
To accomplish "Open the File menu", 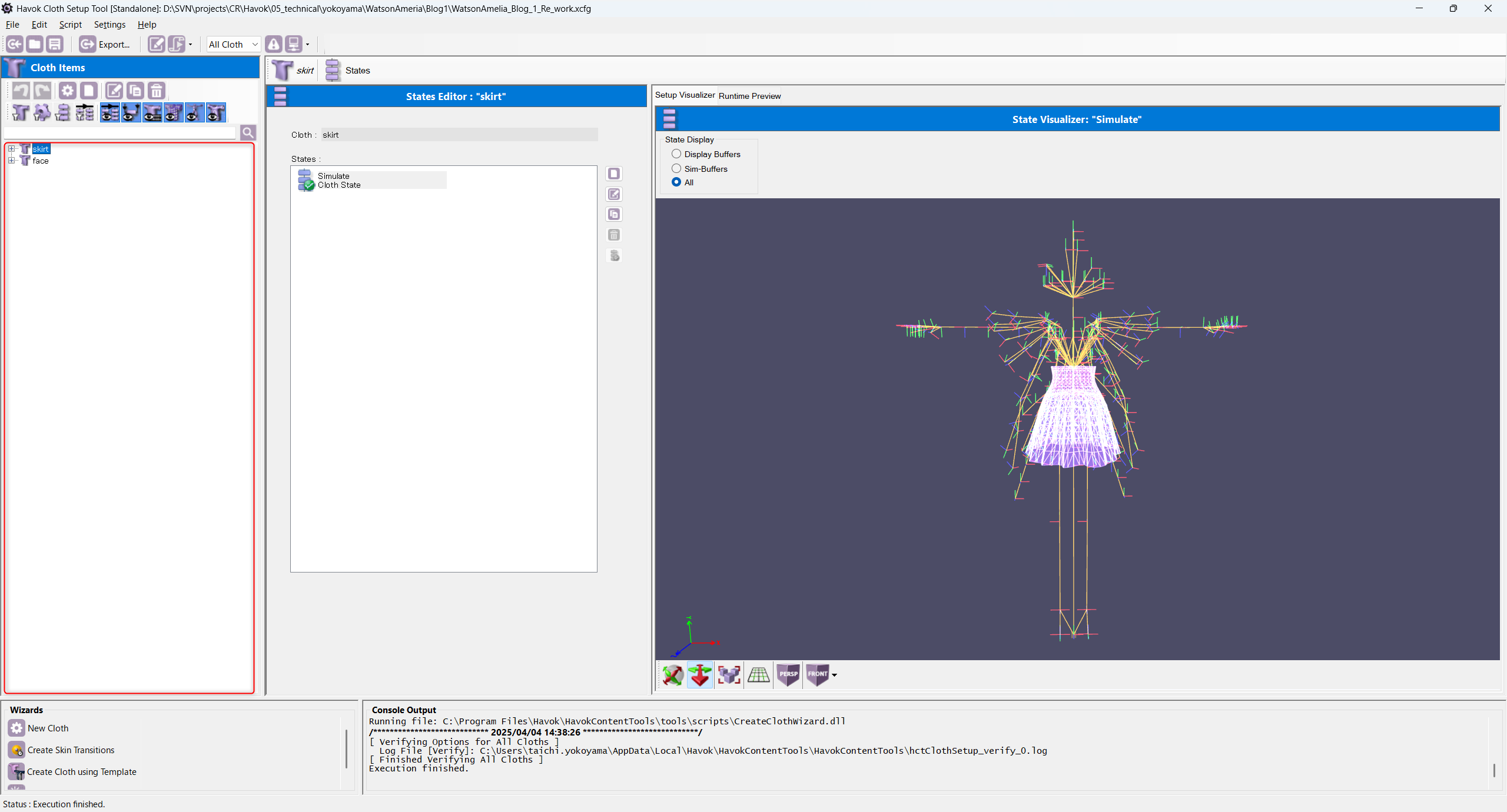I will pyautogui.click(x=12, y=25).
